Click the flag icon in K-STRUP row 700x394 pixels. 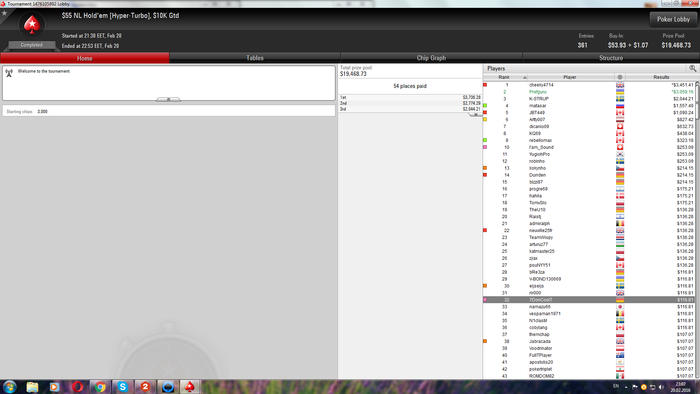[620, 99]
